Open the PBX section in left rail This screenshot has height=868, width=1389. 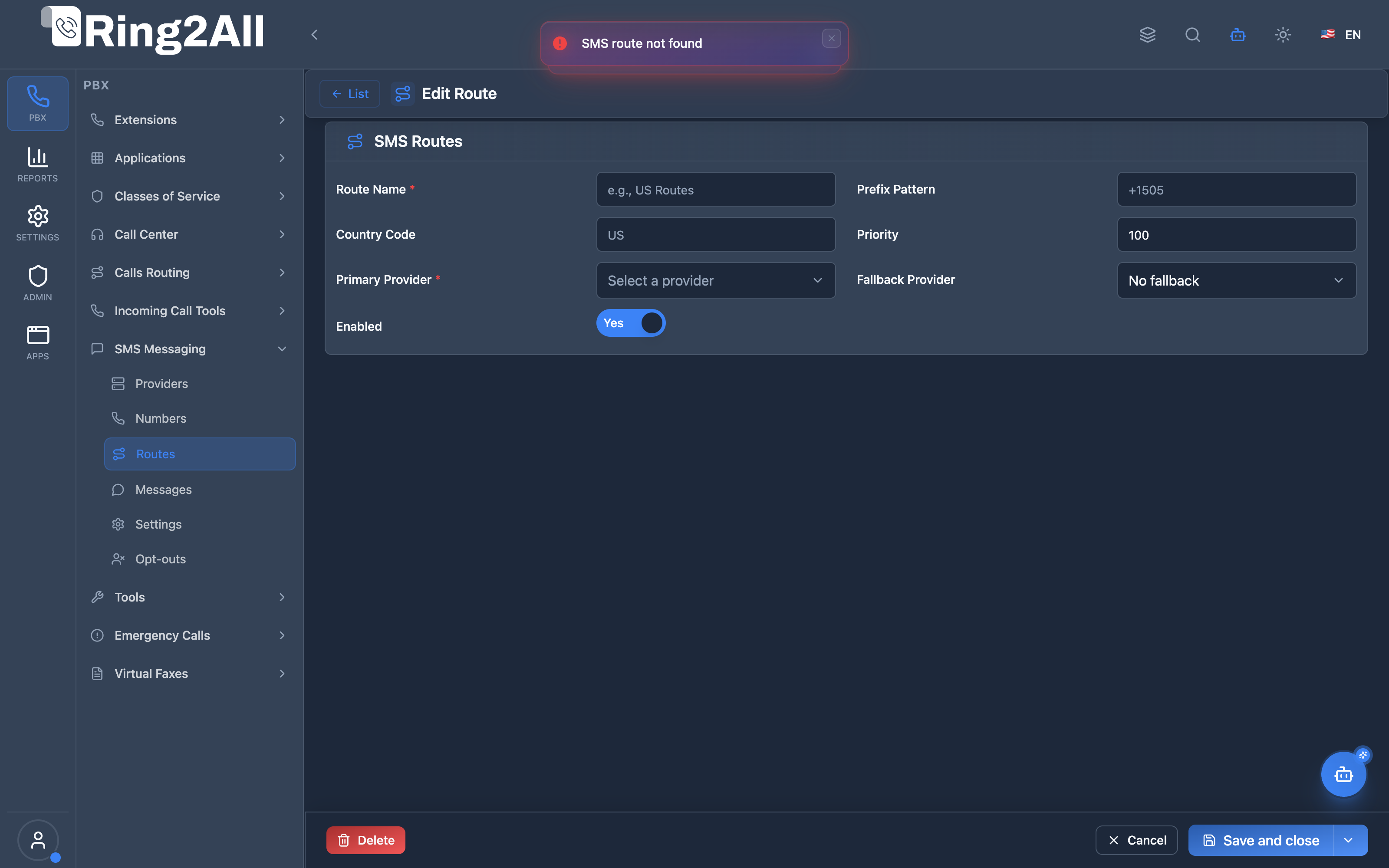tap(38, 103)
